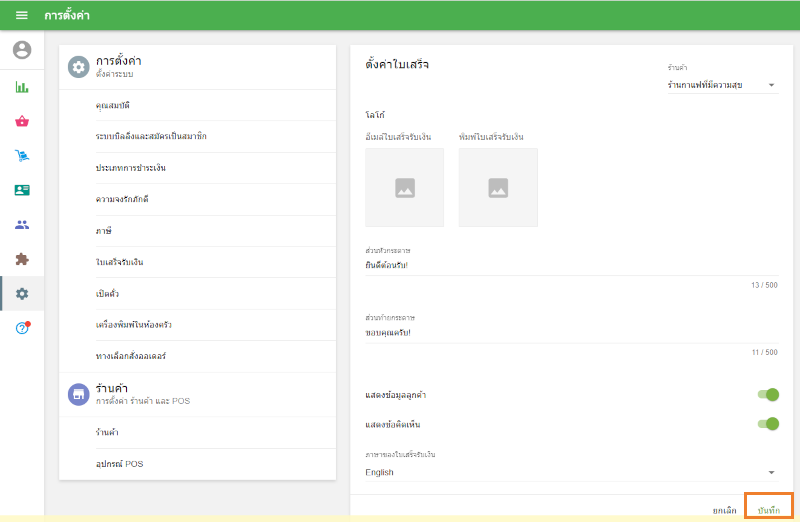Viewport: 800px width, 522px height.
Task: Open the receipt language dropdown showing English
Action: (x=570, y=472)
